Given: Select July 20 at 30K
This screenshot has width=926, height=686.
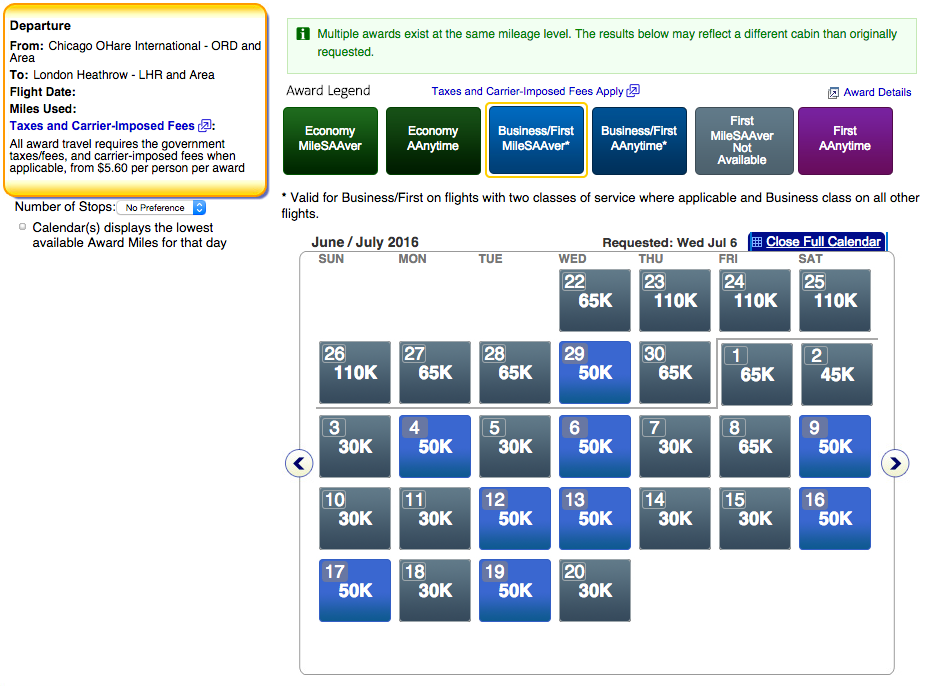Looking at the screenshot, I should 595,590.
